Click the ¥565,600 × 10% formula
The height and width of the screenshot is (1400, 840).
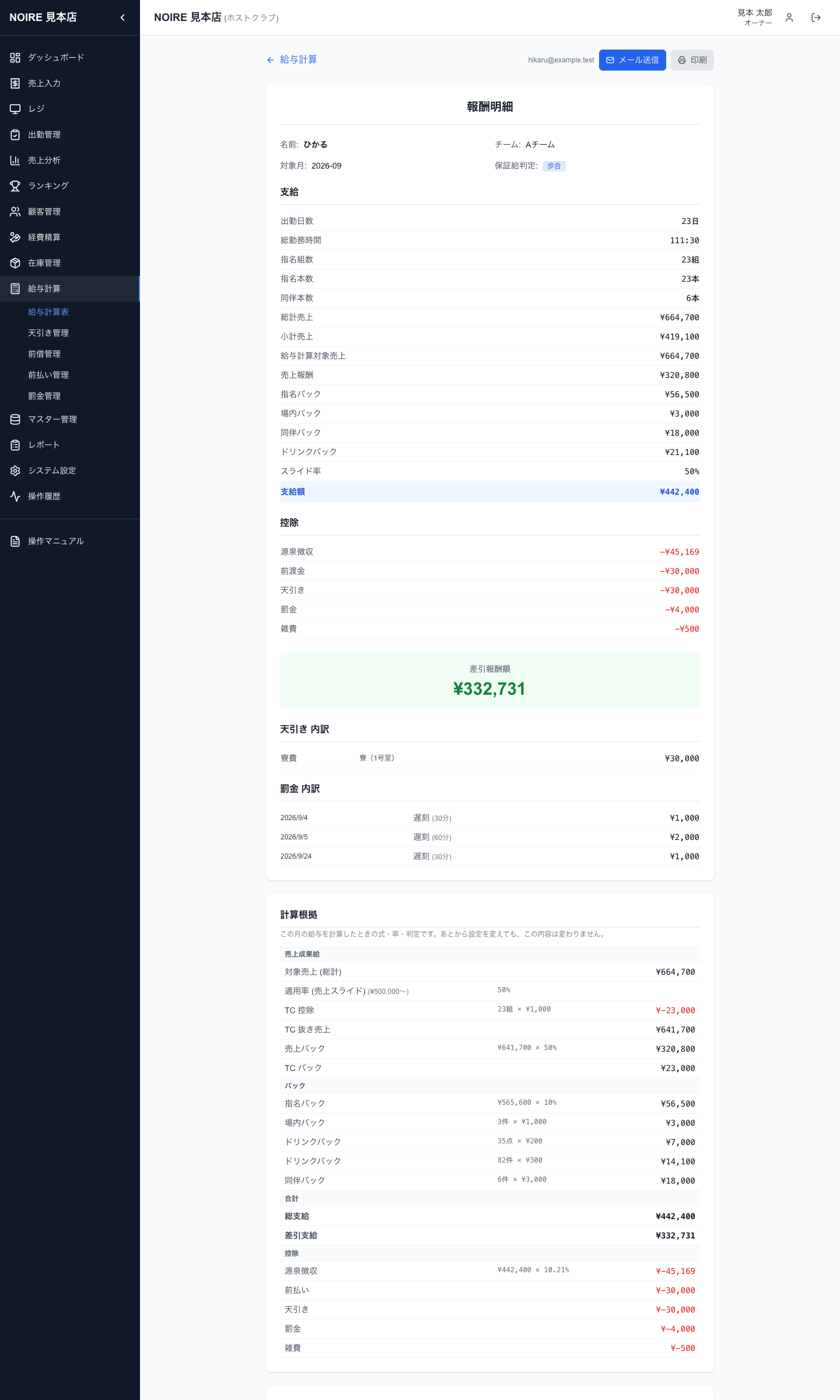pos(527,1102)
